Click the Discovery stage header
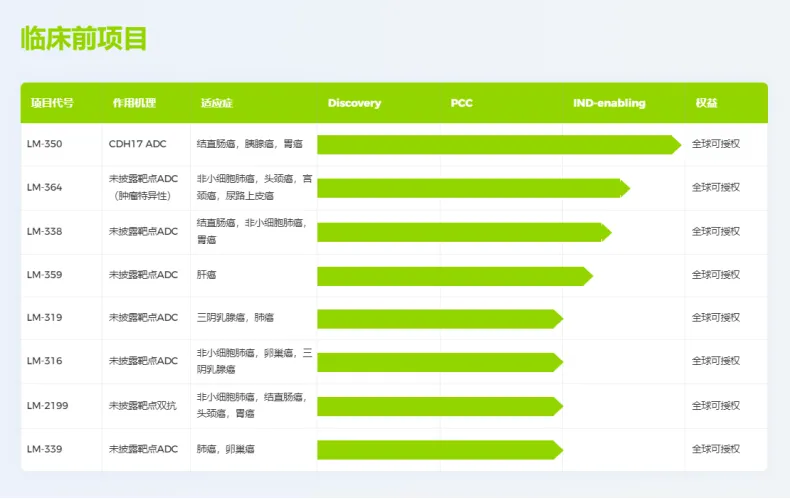 point(354,103)
